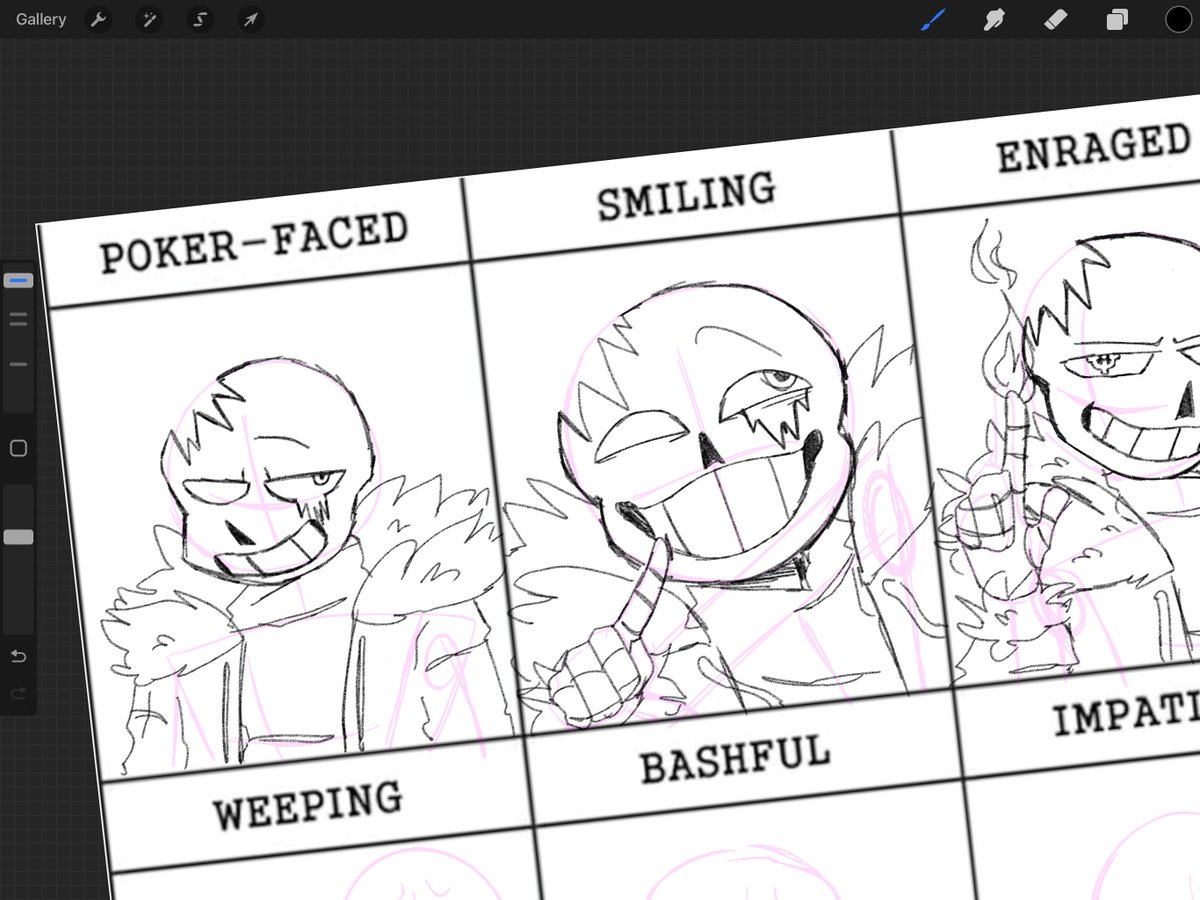
Task: Activate the Transform arrow tool
Action: coord(251,19)
